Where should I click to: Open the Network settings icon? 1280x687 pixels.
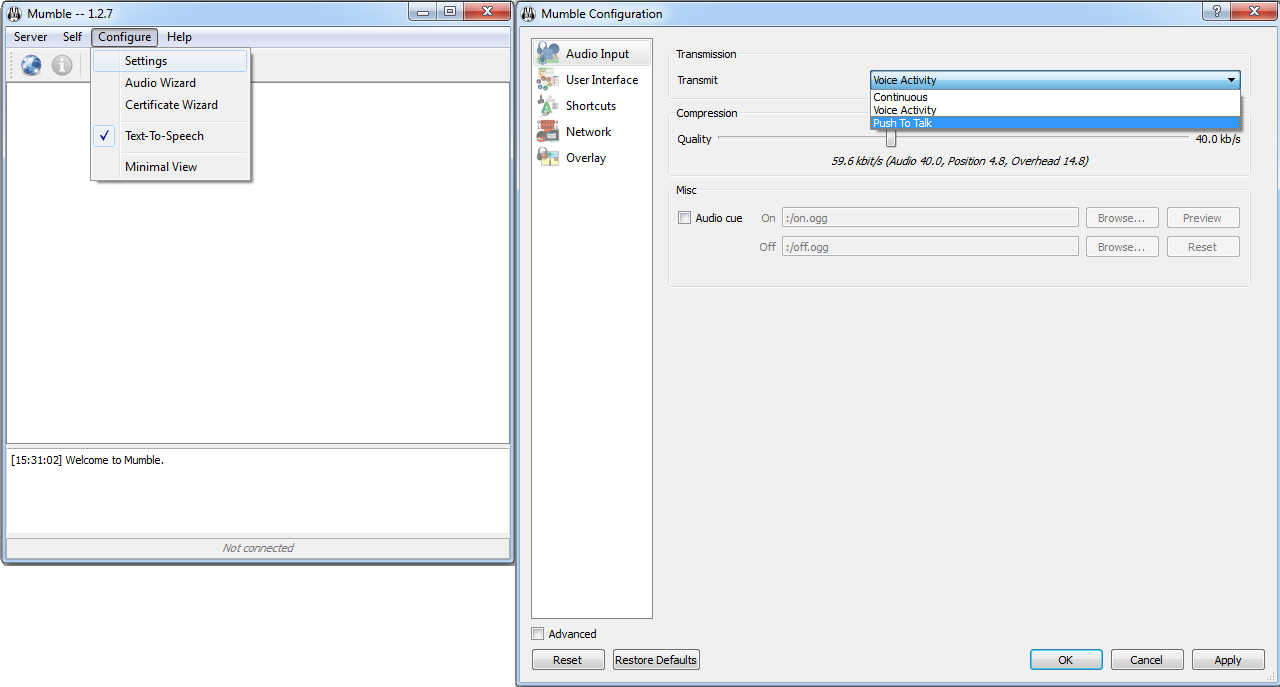click(548, 132)
